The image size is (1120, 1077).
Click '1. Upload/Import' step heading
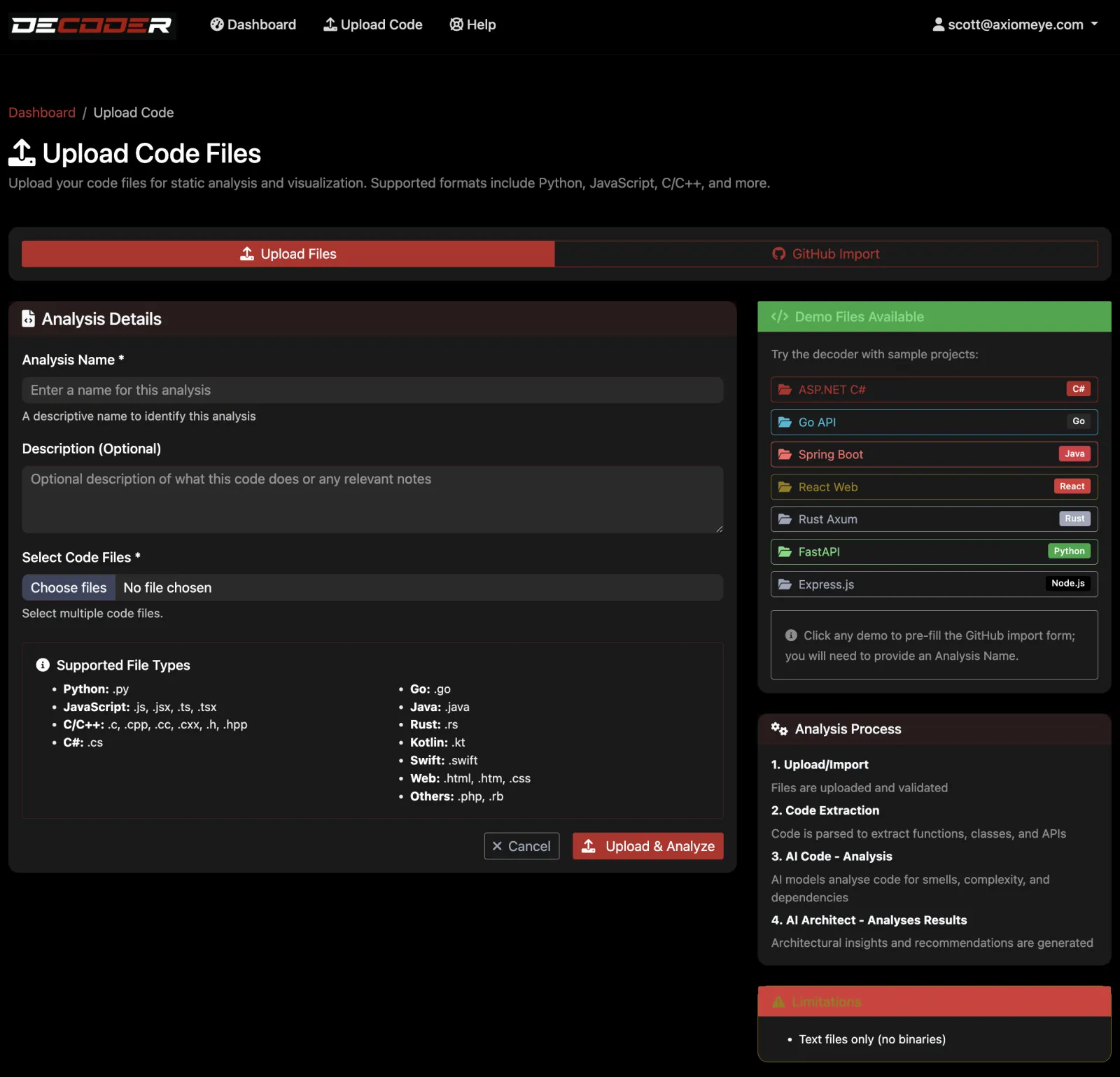point(820,765)
